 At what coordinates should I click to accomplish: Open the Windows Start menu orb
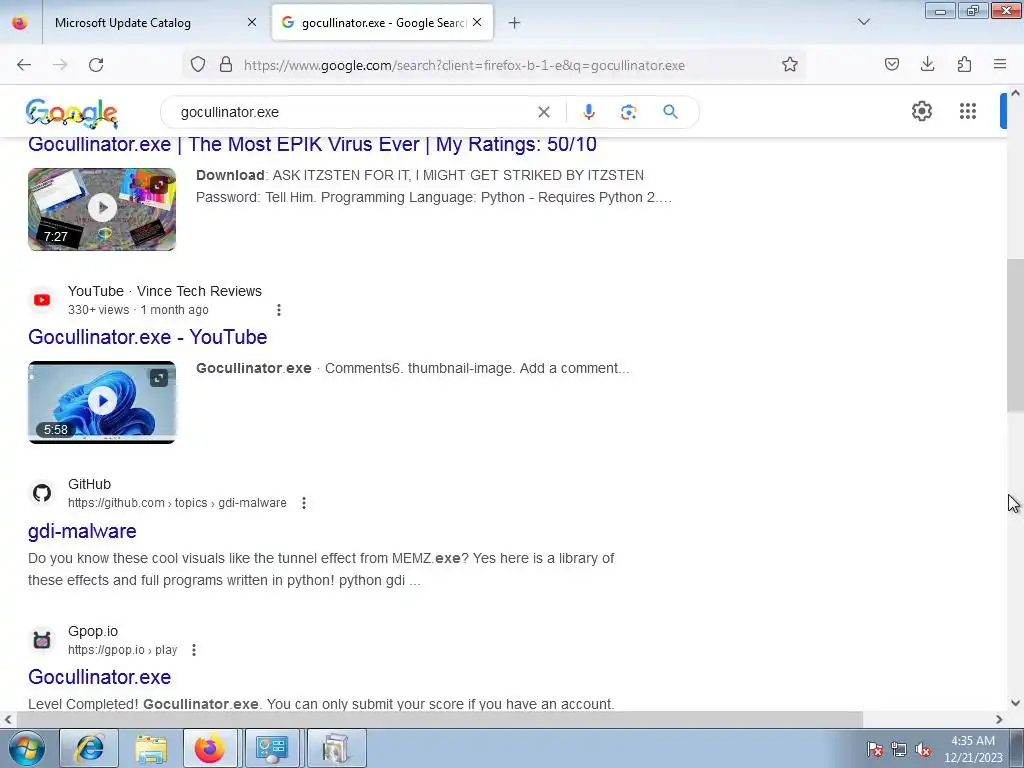[x=27, y=748]
